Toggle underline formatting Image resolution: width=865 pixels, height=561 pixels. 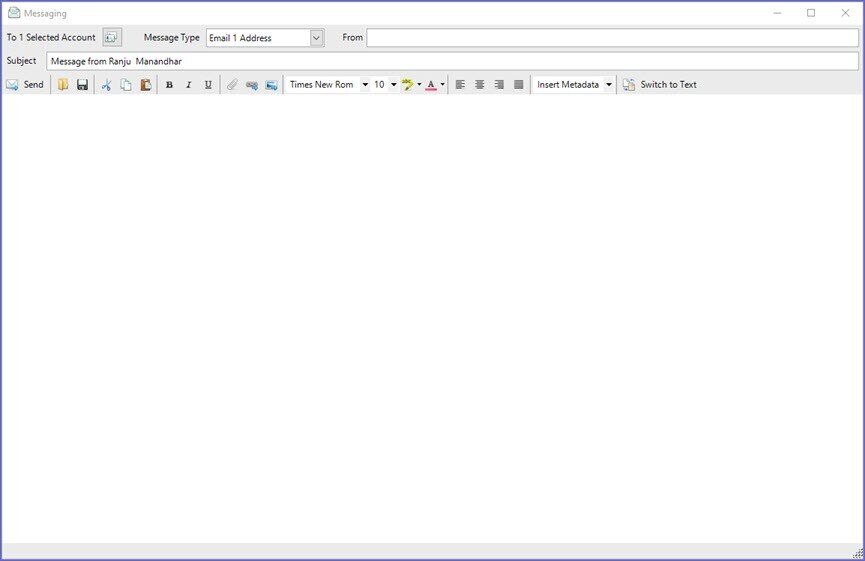pyautogui.click(x=208, y=84)
